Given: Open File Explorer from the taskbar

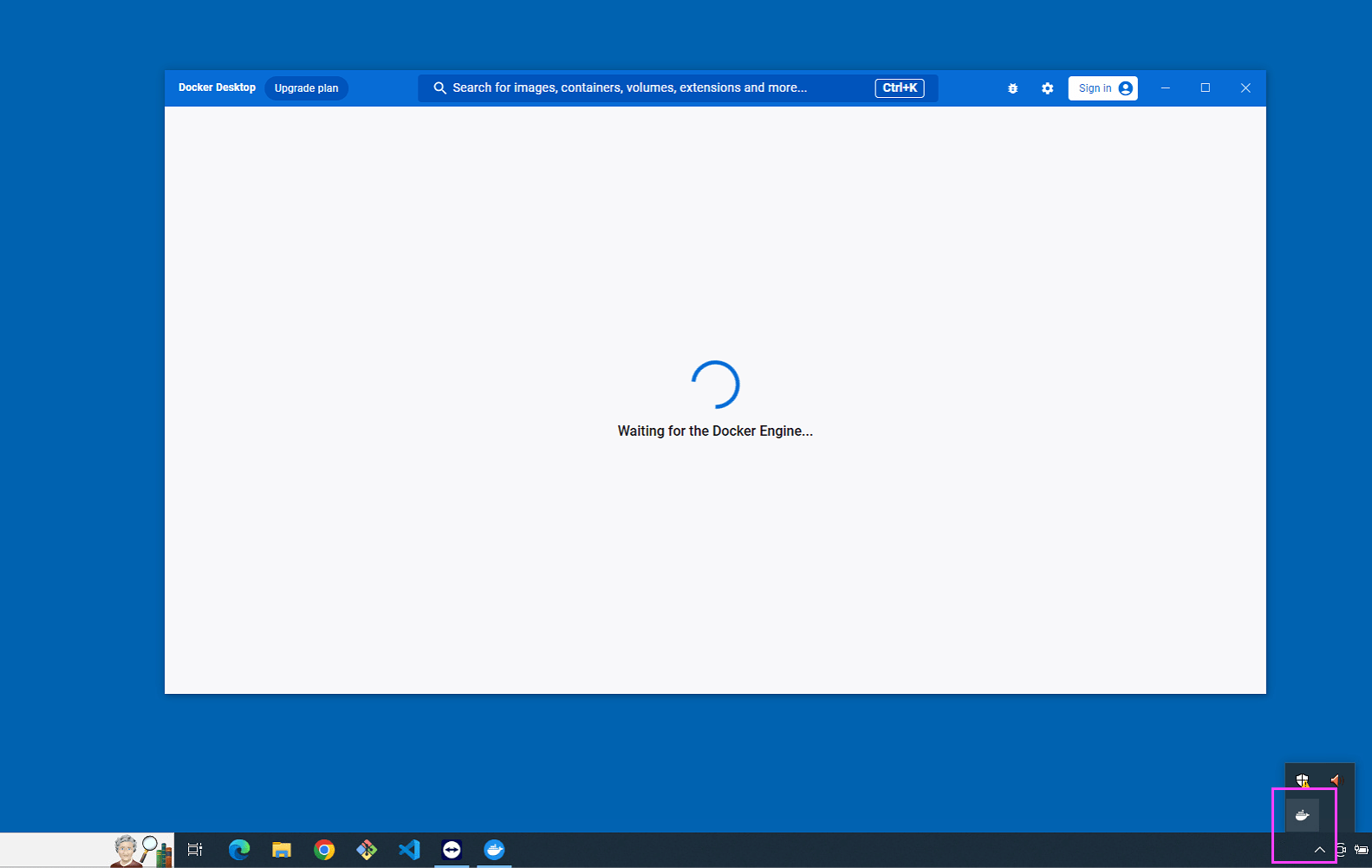Looking at the screenshot, I should [x=282, y=850].
